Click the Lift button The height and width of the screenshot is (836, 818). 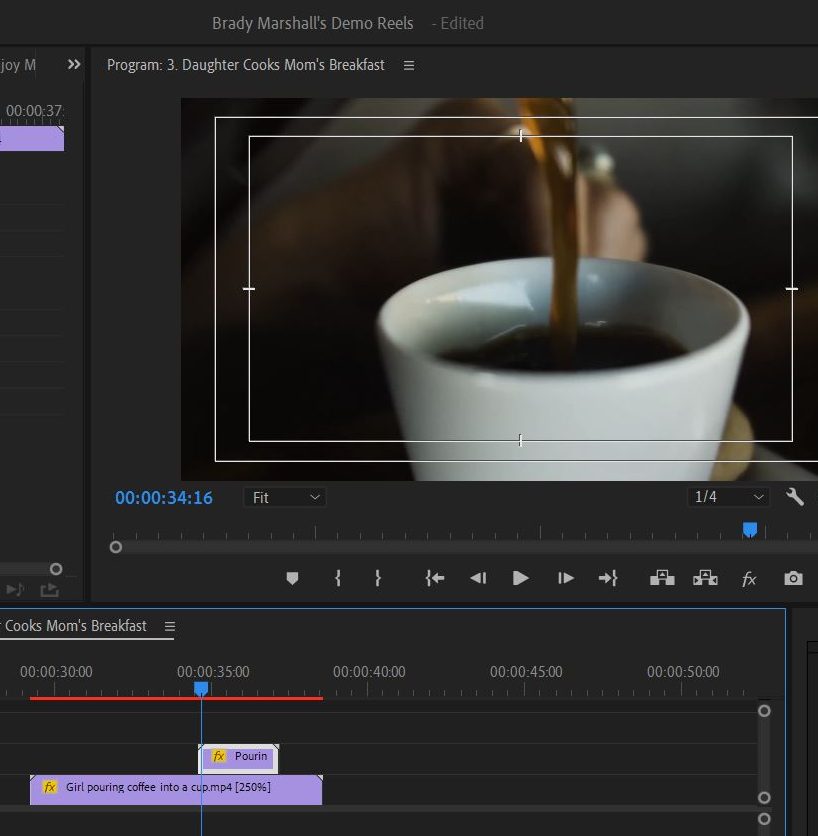point(662,578)
